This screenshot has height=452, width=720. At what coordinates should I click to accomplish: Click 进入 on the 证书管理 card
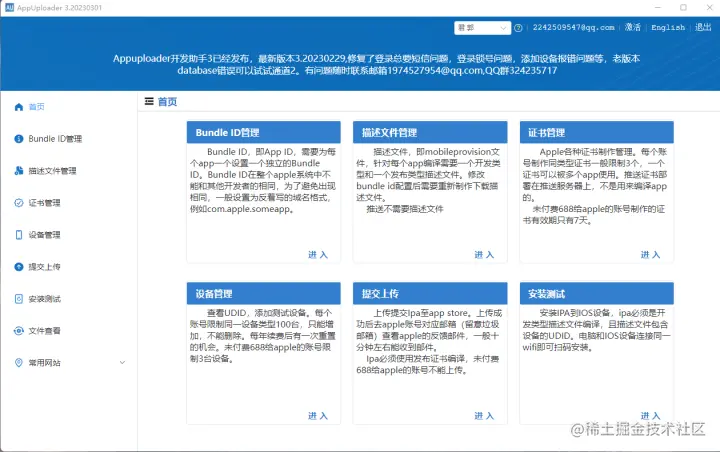650,254
